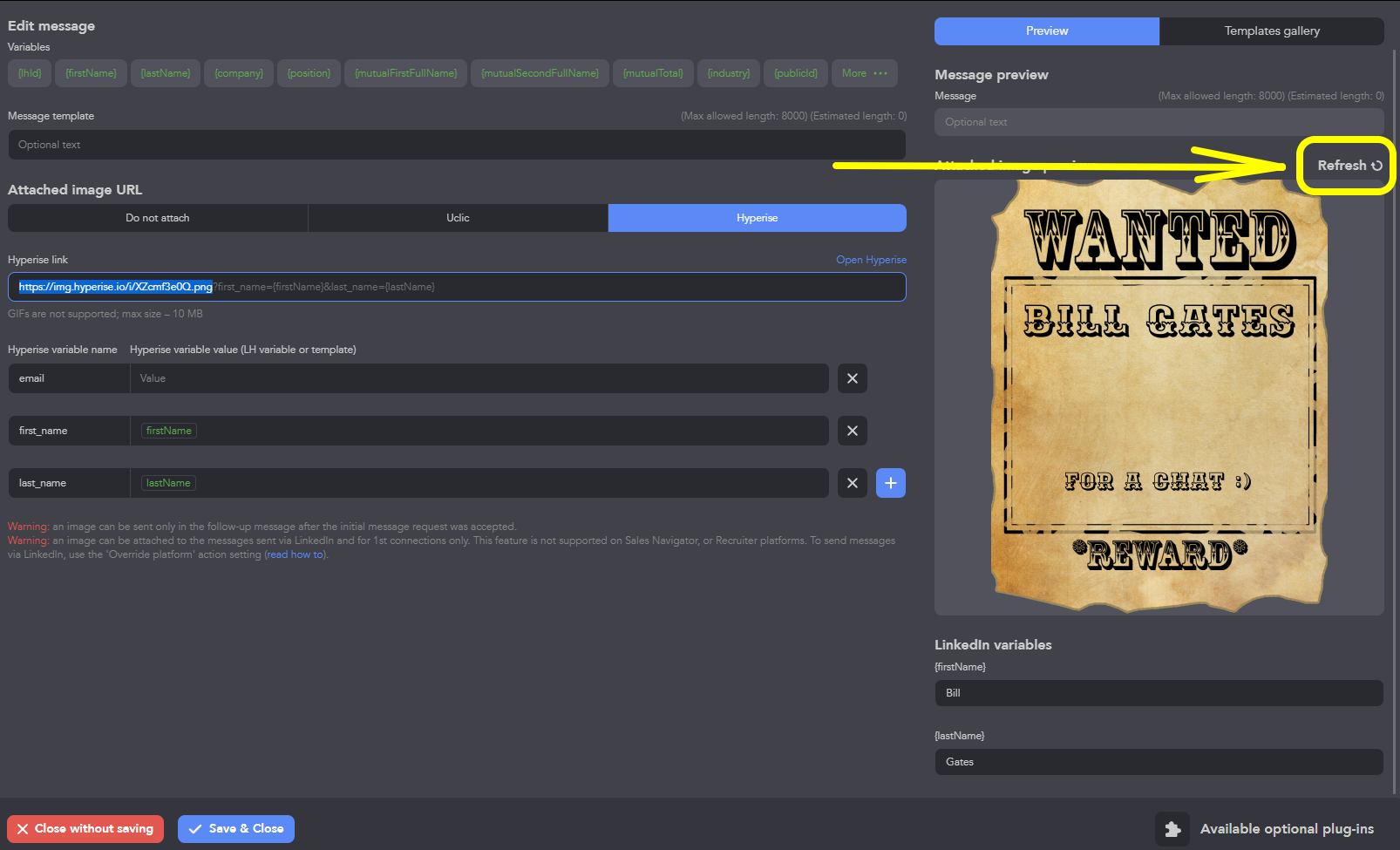This screenshot has height=850, width=1400.
Task: Insert the {lastName} variable chip
Action: pyautogui.click(x=166, y=73)
